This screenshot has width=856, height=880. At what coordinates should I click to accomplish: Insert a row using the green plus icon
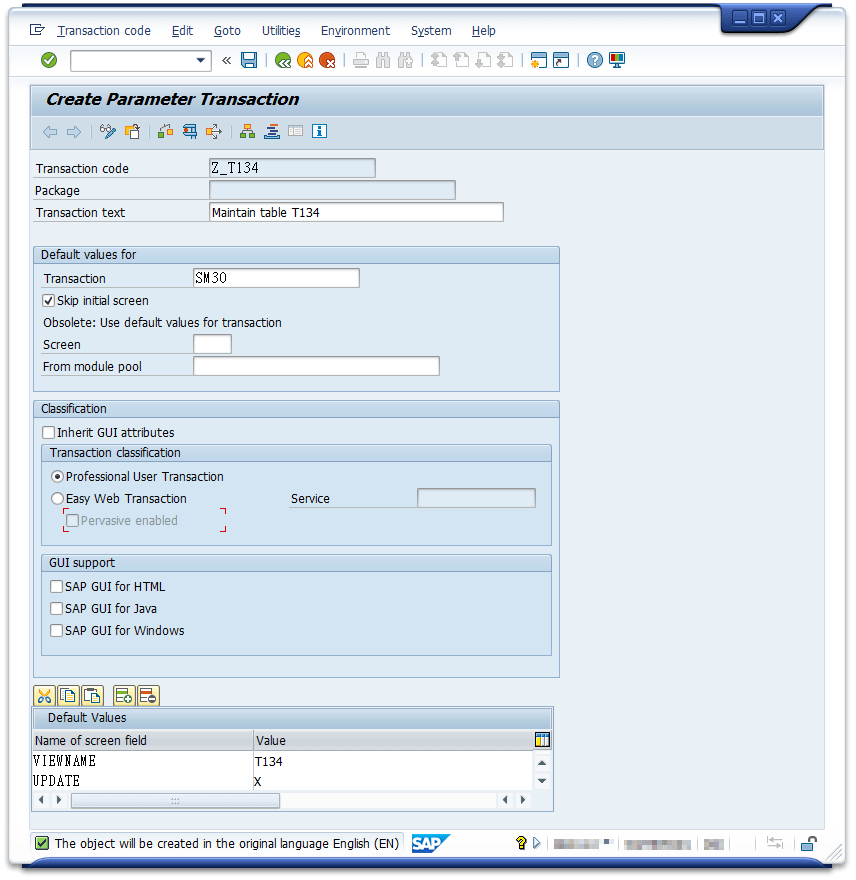tap(123, 695)
